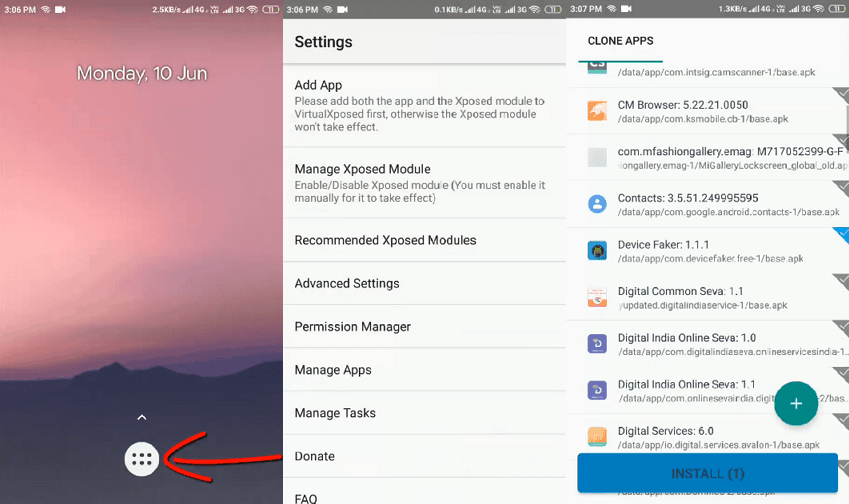Tap the Digital Services app icon
Screen dimensions: 849x504
pyautogui.click(x=597, y=436)
